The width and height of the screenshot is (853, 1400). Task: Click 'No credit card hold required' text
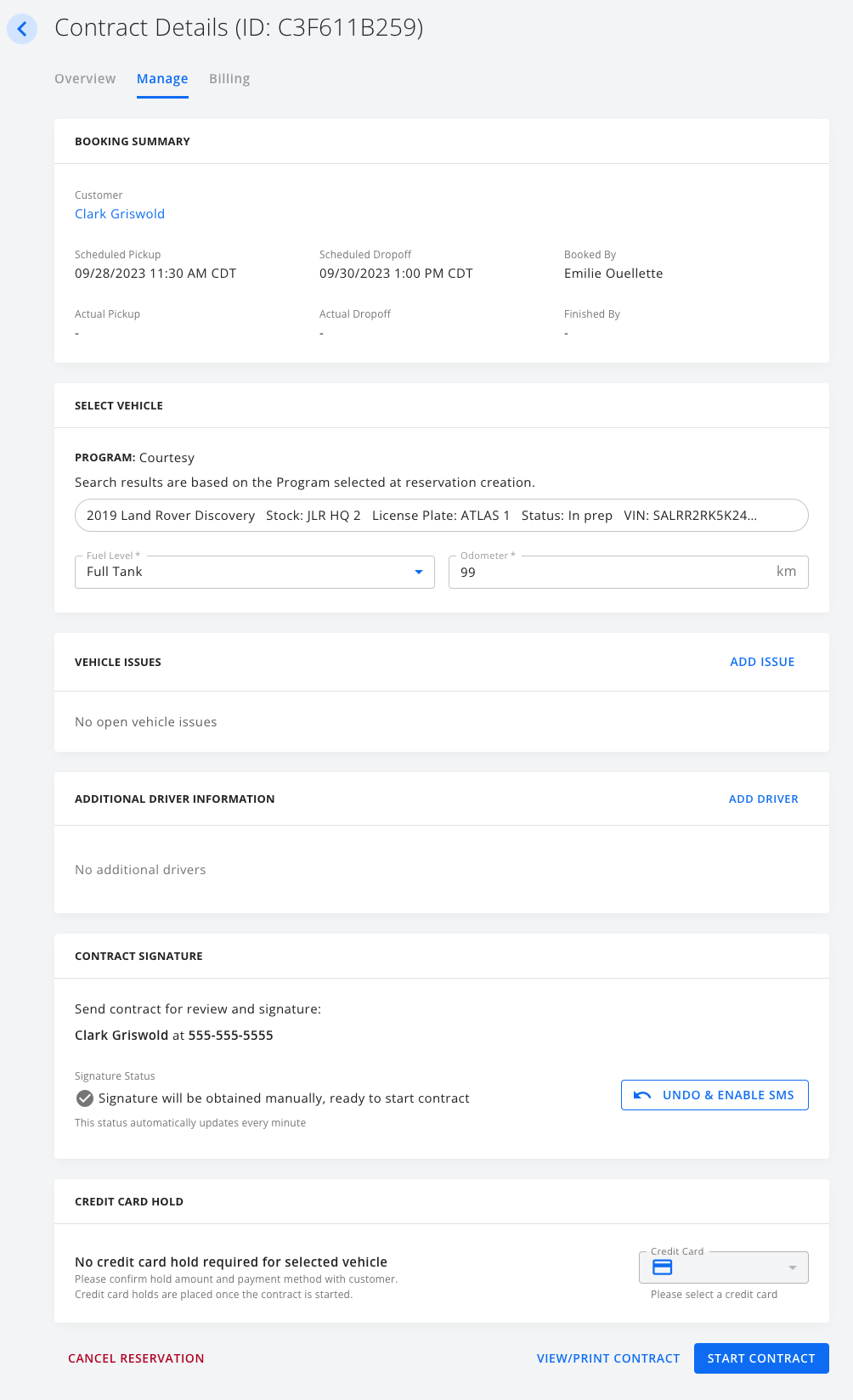pyautogui.click(x=231, y=1262)
